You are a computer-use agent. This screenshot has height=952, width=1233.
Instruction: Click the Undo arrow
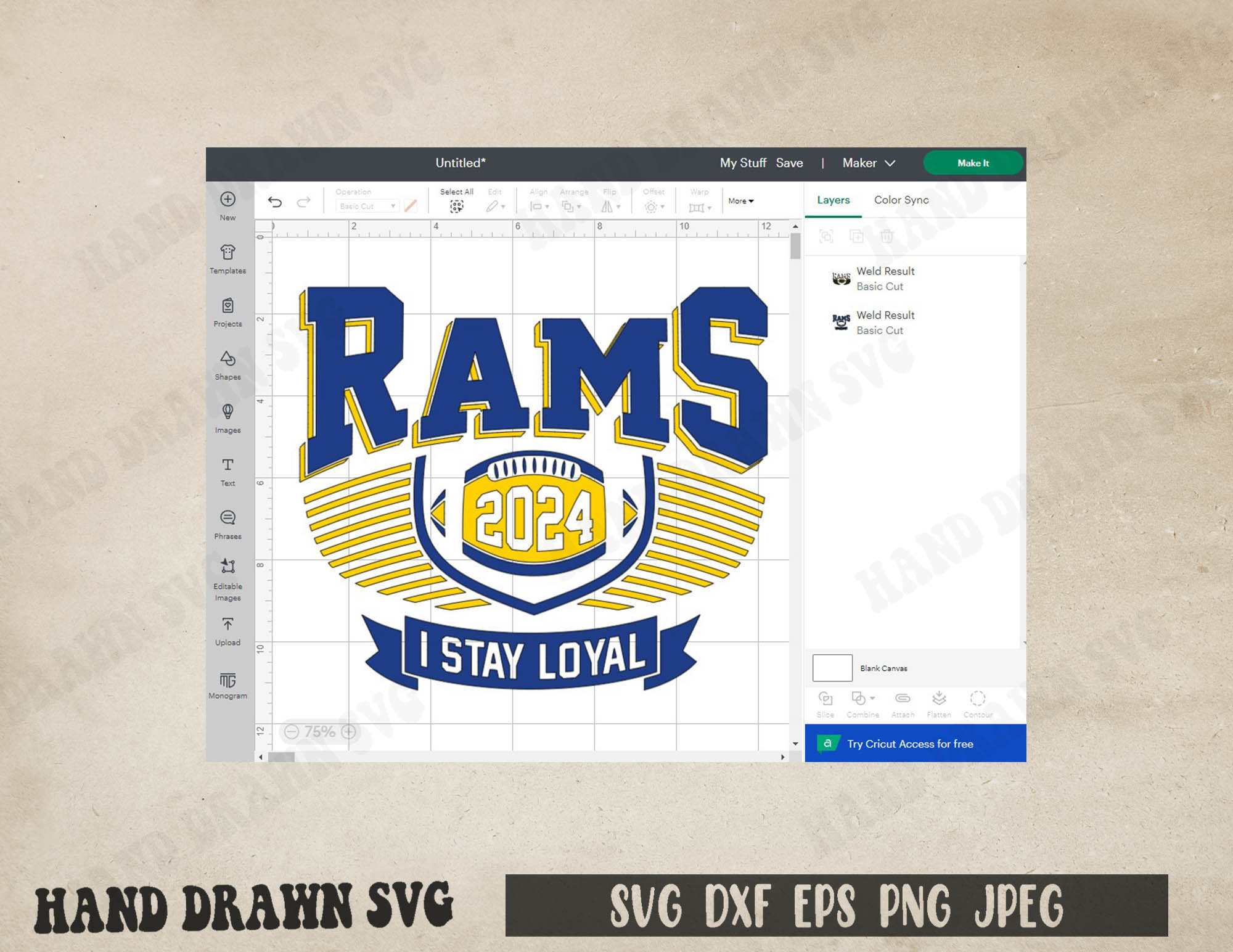tap(275, 201)
